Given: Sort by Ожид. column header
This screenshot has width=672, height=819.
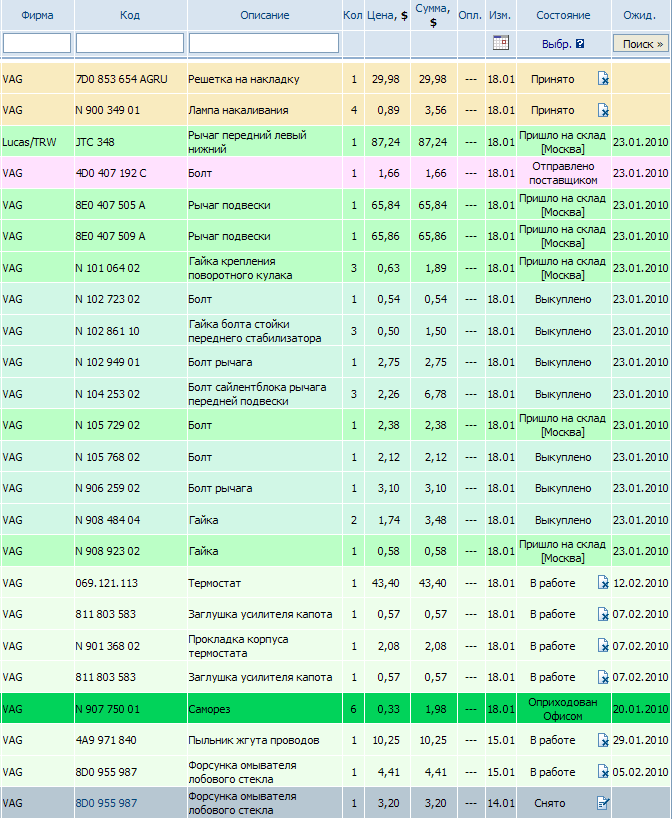Looking at the screenshot, I should [x=640, y=15].
